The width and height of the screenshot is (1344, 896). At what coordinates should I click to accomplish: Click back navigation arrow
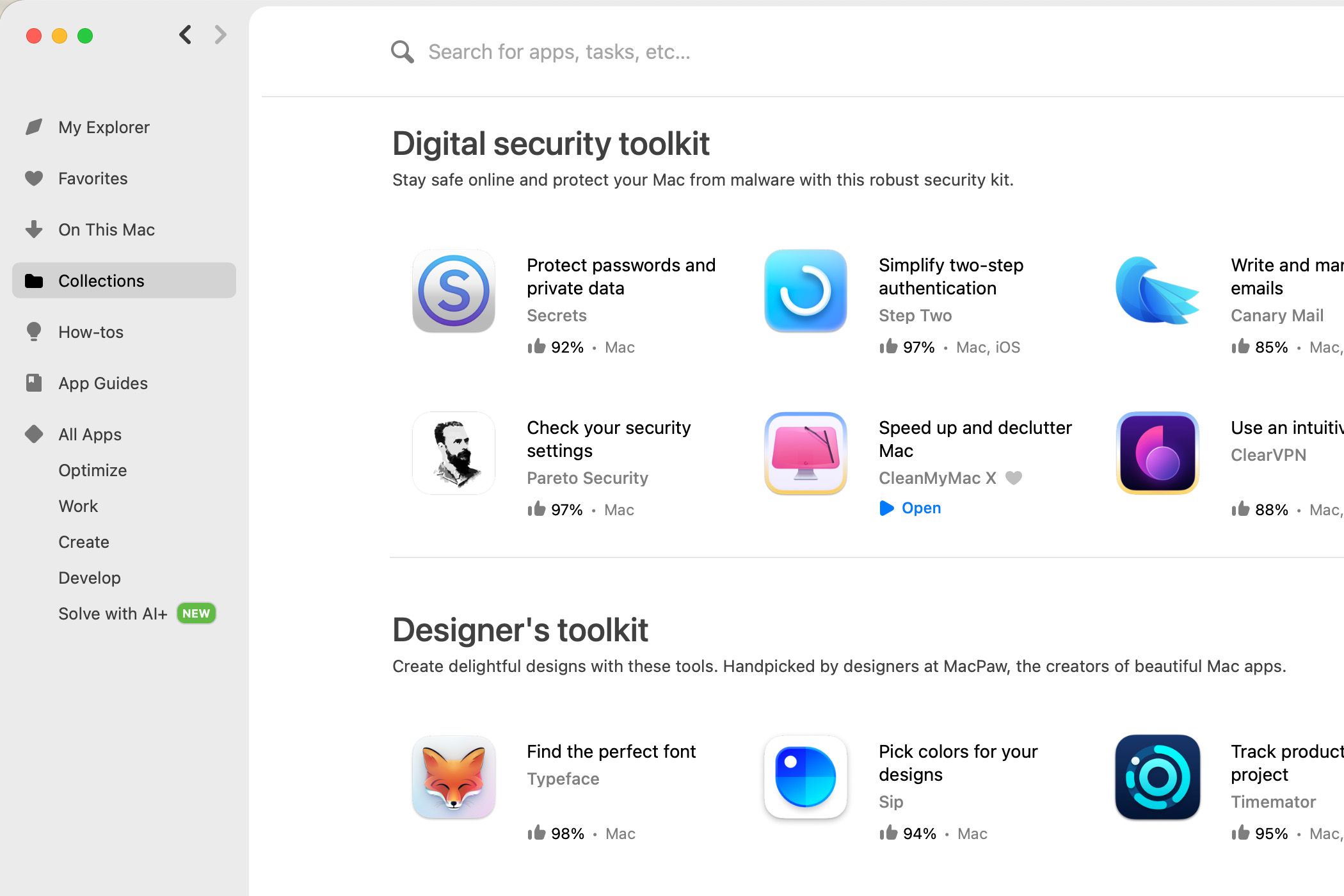tap(184, 36)
